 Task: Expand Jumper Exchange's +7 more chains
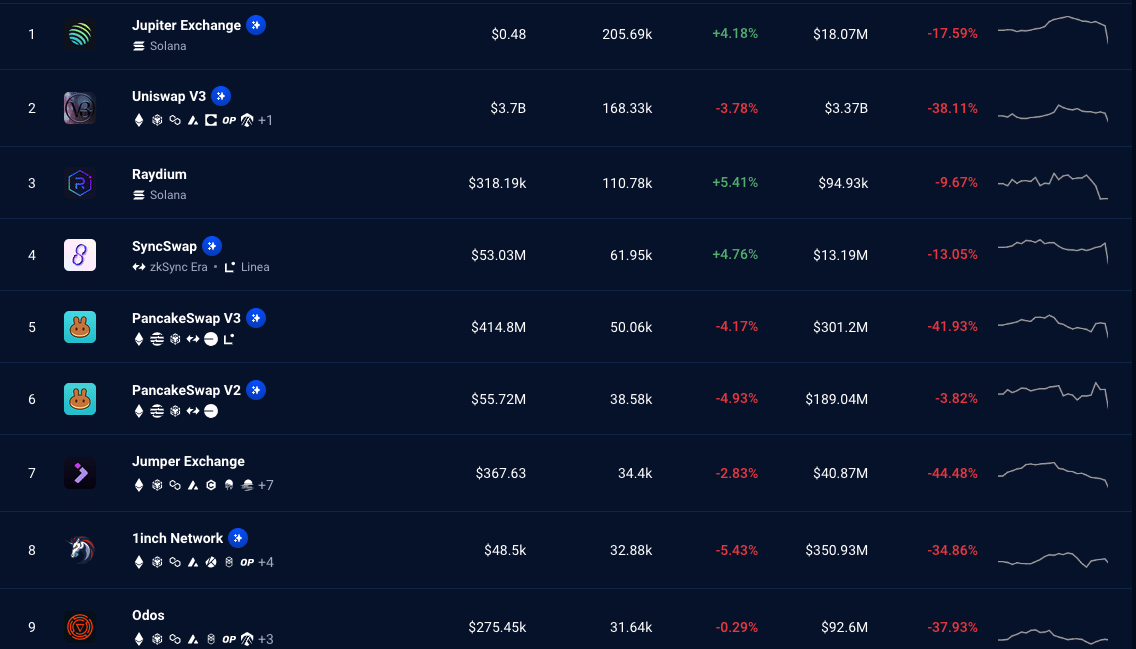[x=265, y=486]
